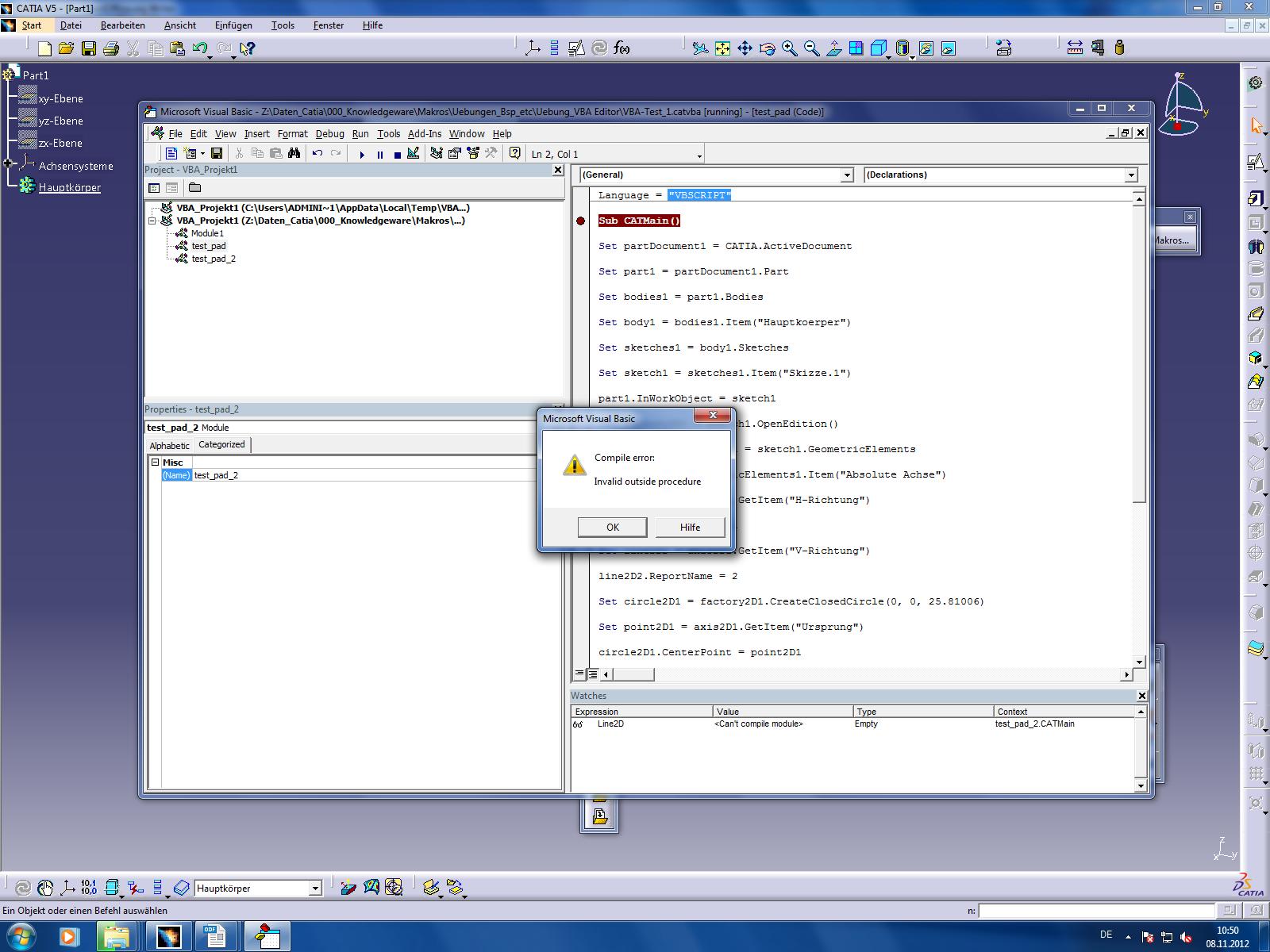Click OK in the compile error dialog
The image size is (1270, 952).
[x=612, y=527]
